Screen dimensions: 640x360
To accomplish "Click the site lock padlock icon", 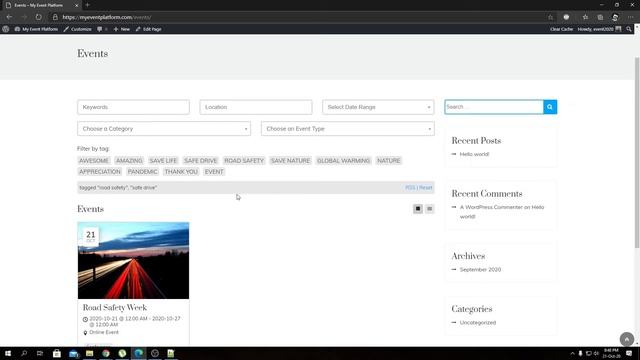I will (55, 17).
